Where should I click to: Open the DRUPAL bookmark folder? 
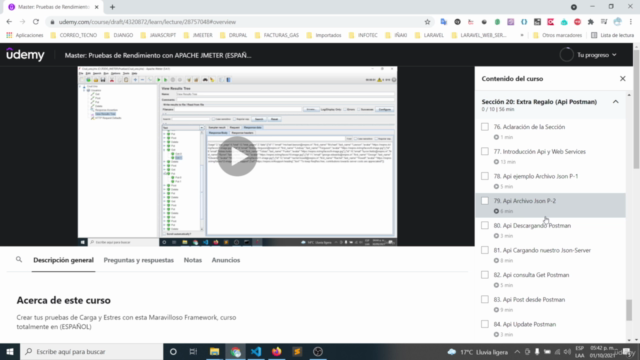pyautogui.click(x=233, y=35)
